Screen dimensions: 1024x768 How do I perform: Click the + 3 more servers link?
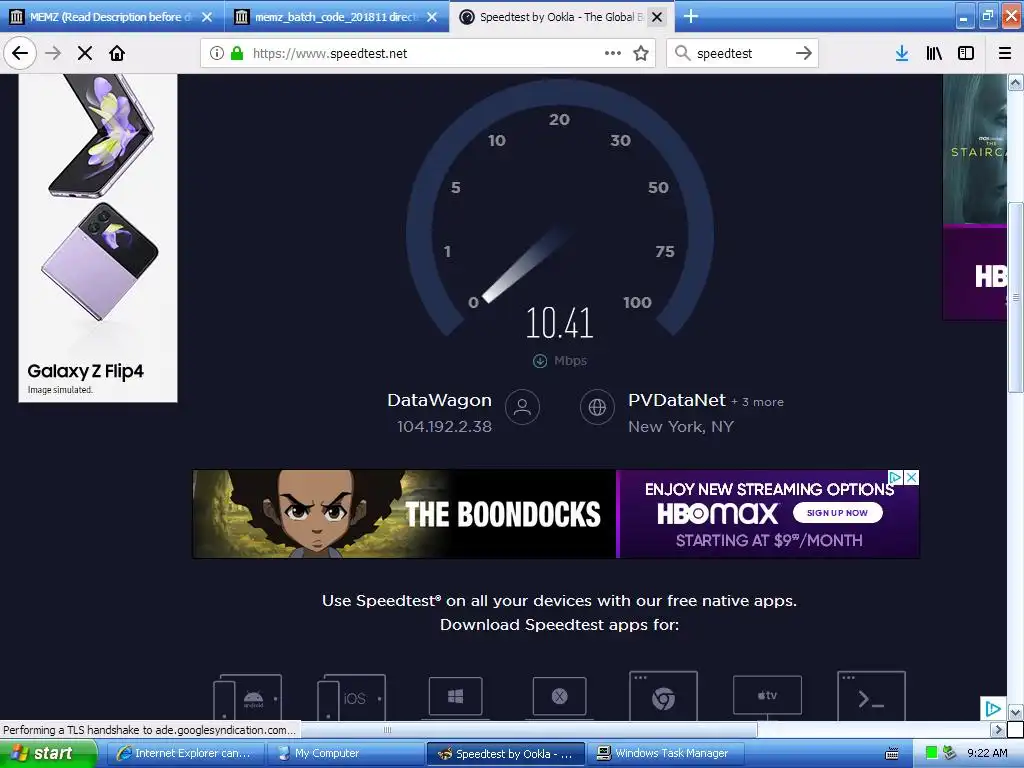pos(758,402)
